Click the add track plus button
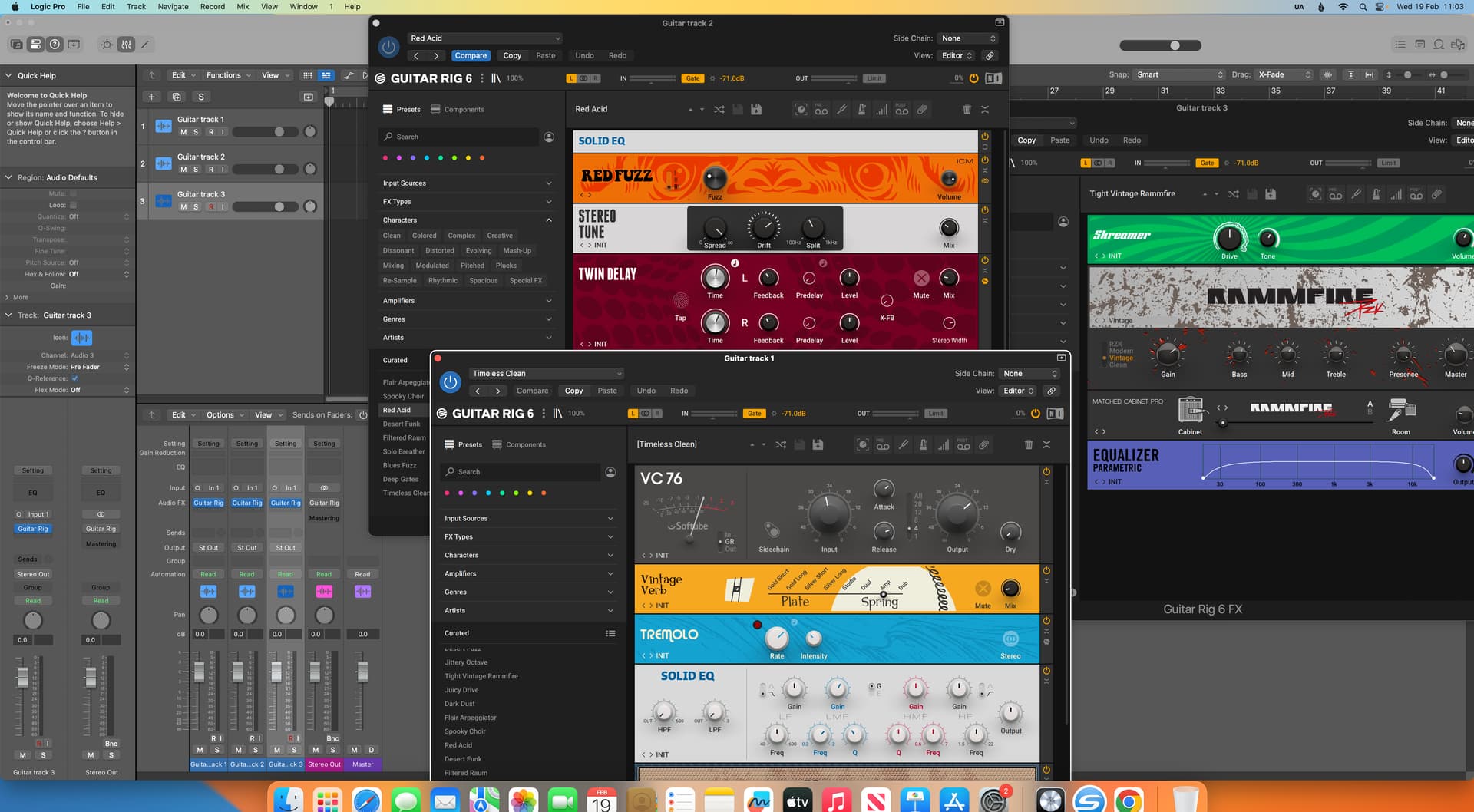The image size is (1474, 812). [151, 97]
